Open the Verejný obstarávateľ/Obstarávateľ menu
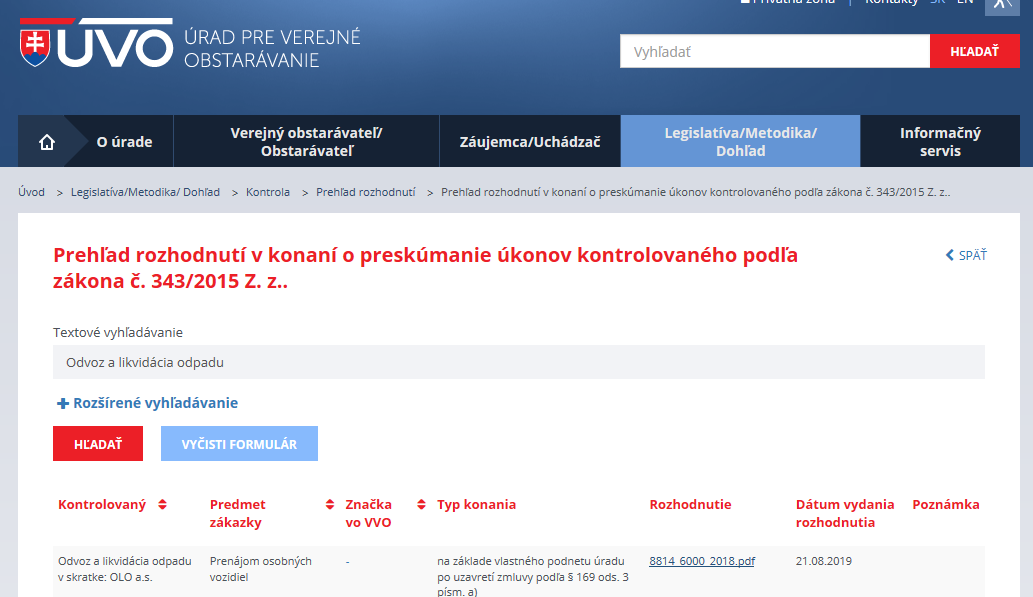1033x597 pixels. 306,142
